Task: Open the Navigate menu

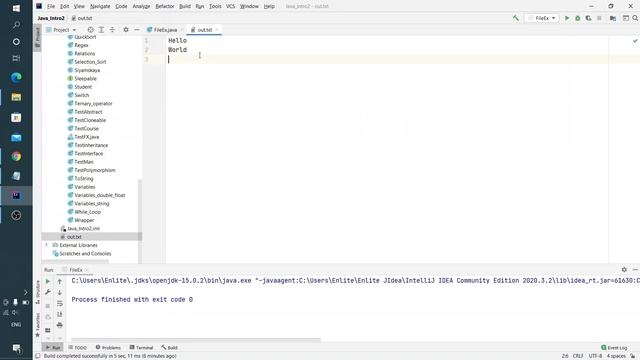Action: tap(100, 6)
